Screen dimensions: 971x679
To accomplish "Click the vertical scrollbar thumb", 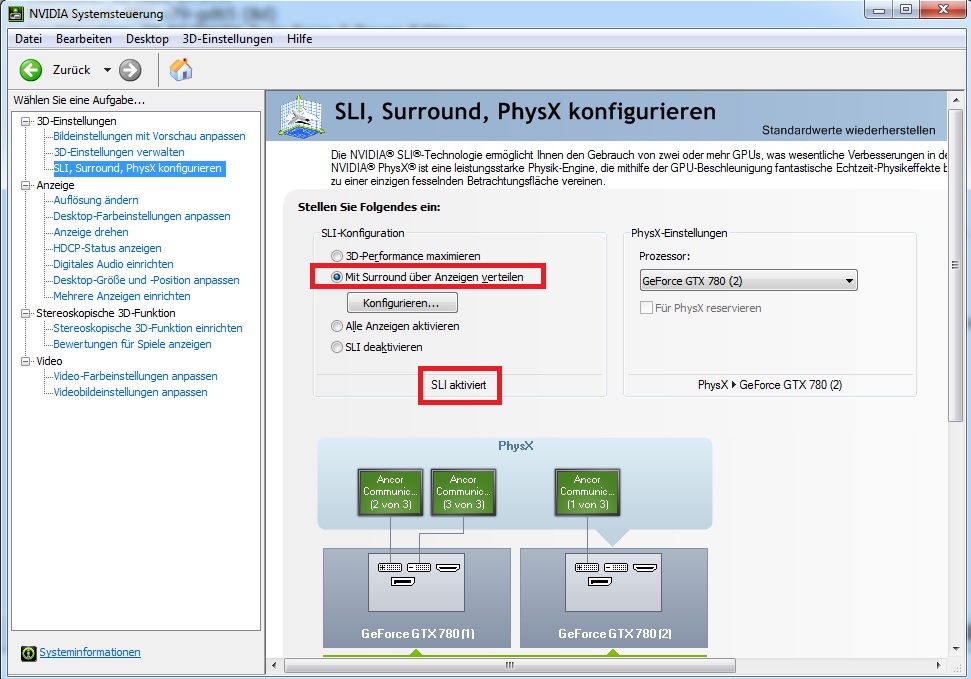I will 956,266.
